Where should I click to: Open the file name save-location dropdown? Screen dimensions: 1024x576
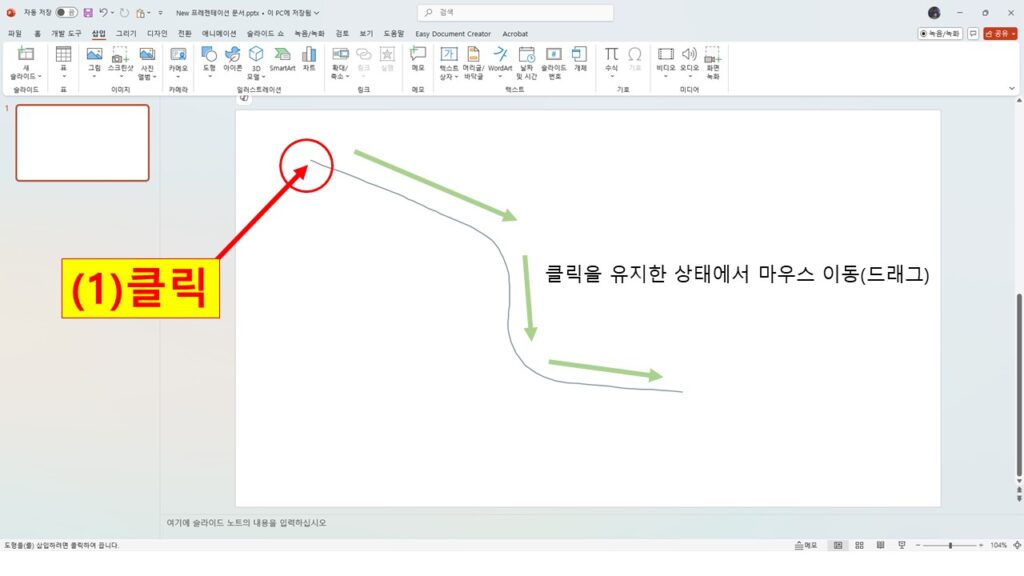pos(317,12)
